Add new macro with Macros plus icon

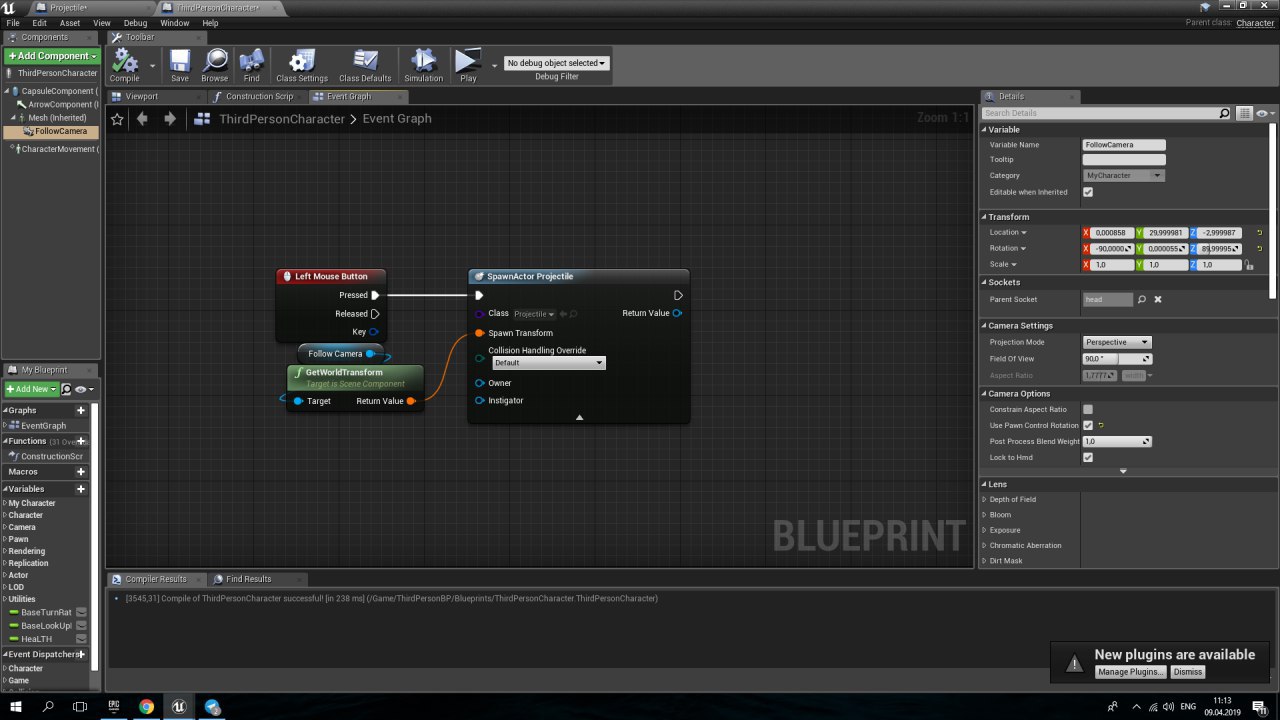(81, 472)
